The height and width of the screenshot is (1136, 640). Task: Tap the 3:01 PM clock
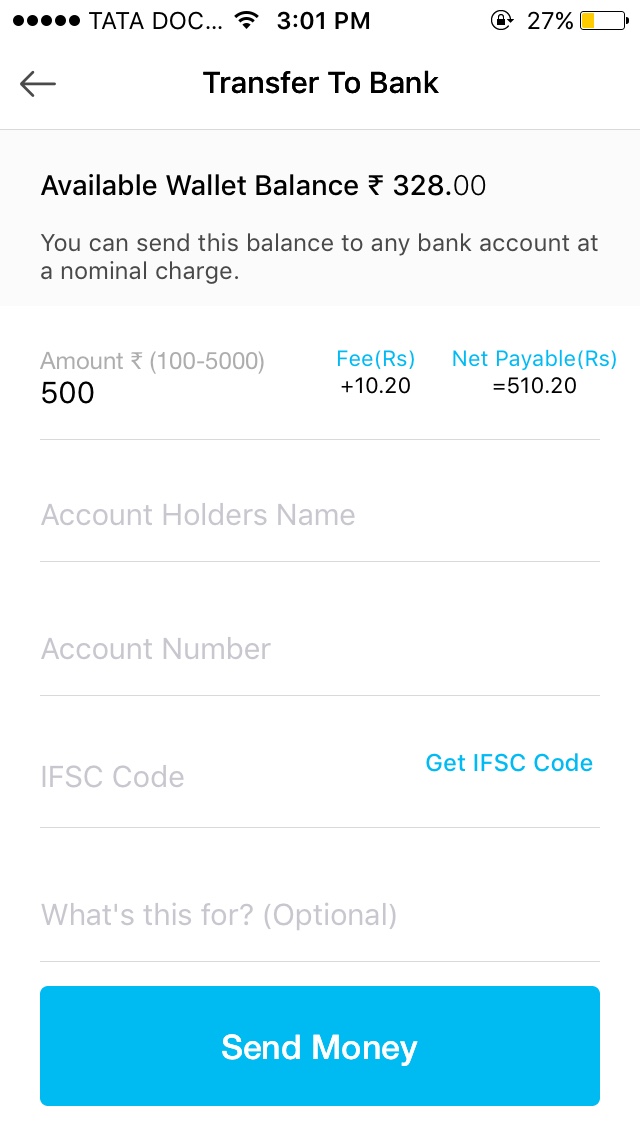click(323, 20)
